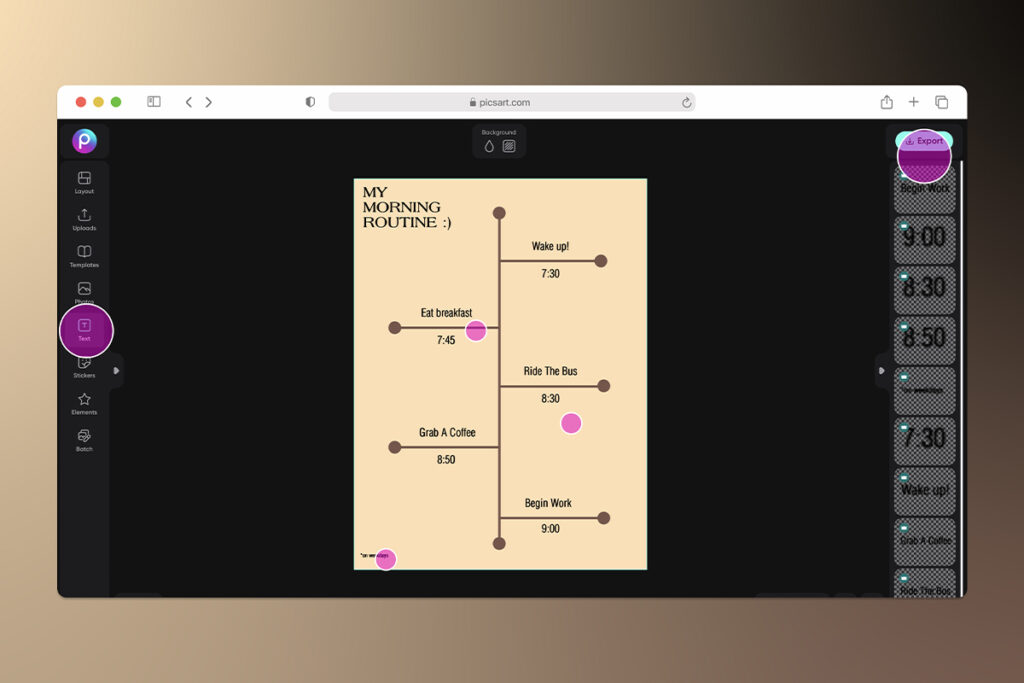The width and height of the screenshot is (1024, 683).
Task: Open a new Safari tab
Action: tap(913, 102)
